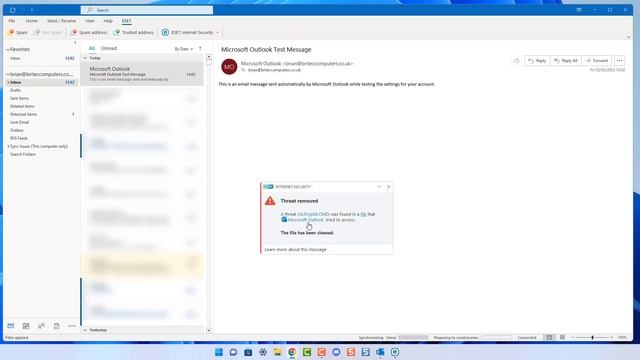Click the red warning triangle icon
This screenshot has height=360, width=640.
[270, 201]
